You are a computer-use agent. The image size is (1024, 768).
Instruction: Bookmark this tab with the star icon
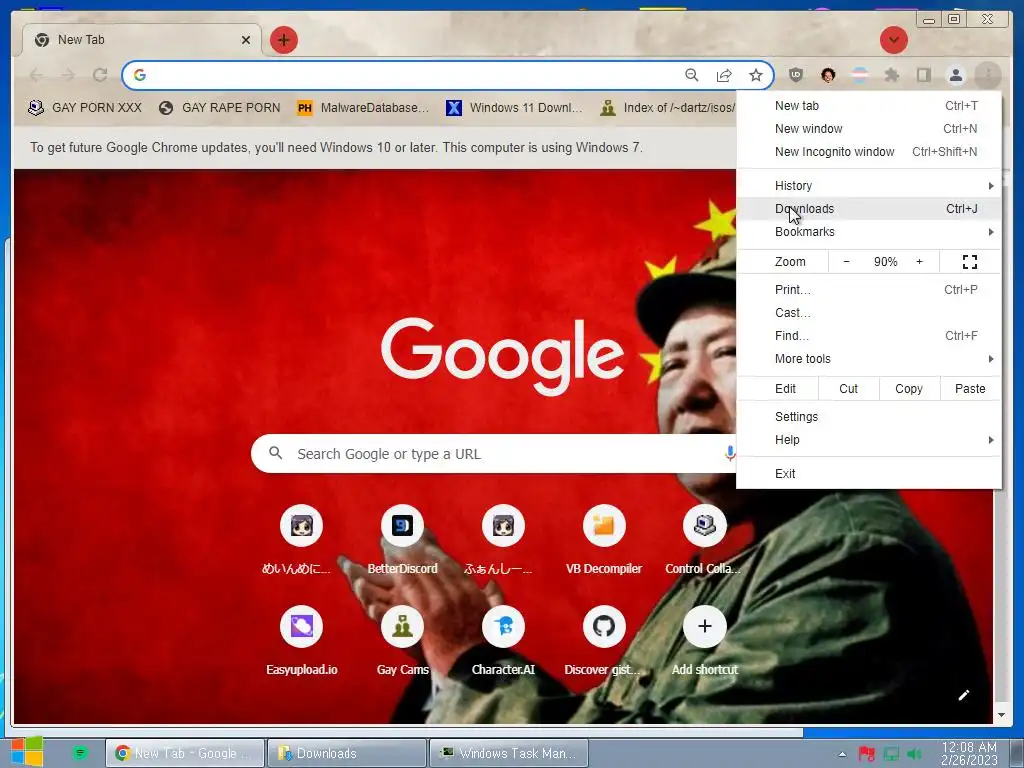click(x=756, y=75)
